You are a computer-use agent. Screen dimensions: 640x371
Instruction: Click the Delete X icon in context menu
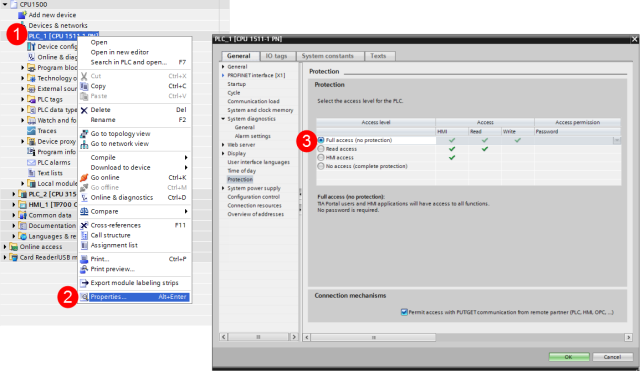[x=84, y=110]
